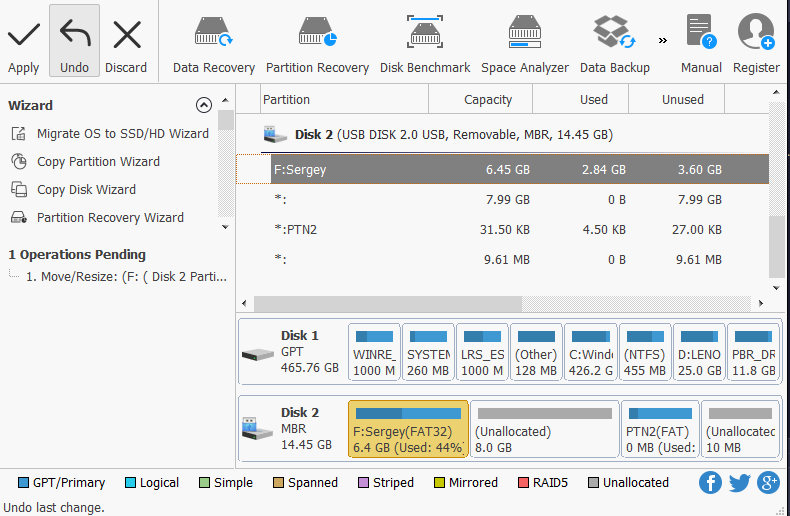Select the (NTFS) 455 MB partition block
This screenshot has width=790, height=516.
click(645, 352)
